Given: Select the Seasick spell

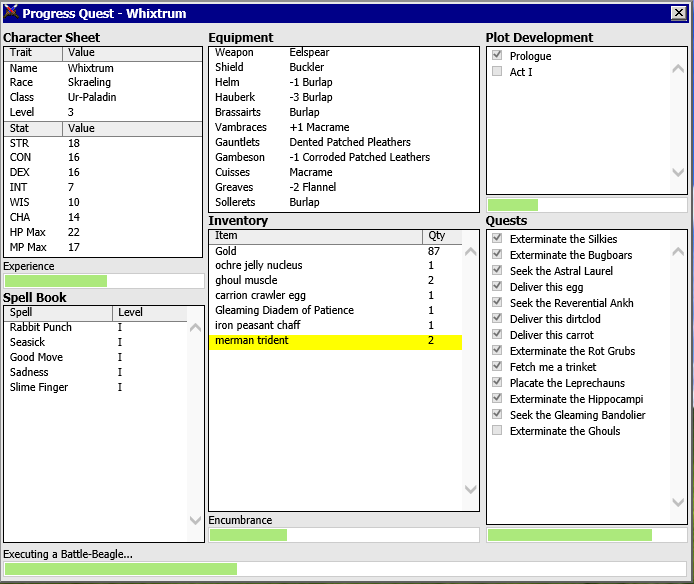Looking at the screenshot, I should pyautogui.click(x=96, y=343).
